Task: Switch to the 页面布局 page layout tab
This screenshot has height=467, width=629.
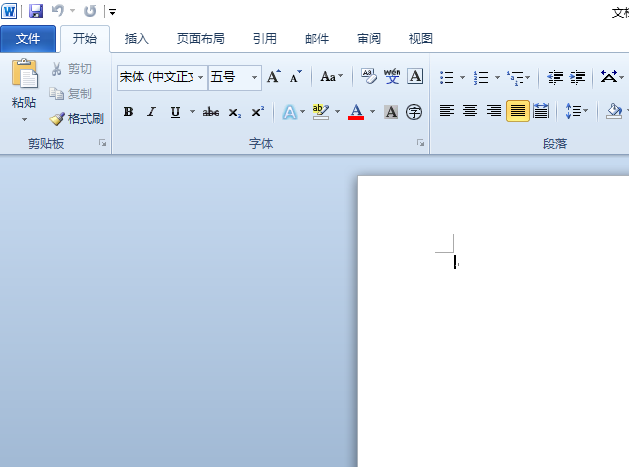Action: [201, 39]
